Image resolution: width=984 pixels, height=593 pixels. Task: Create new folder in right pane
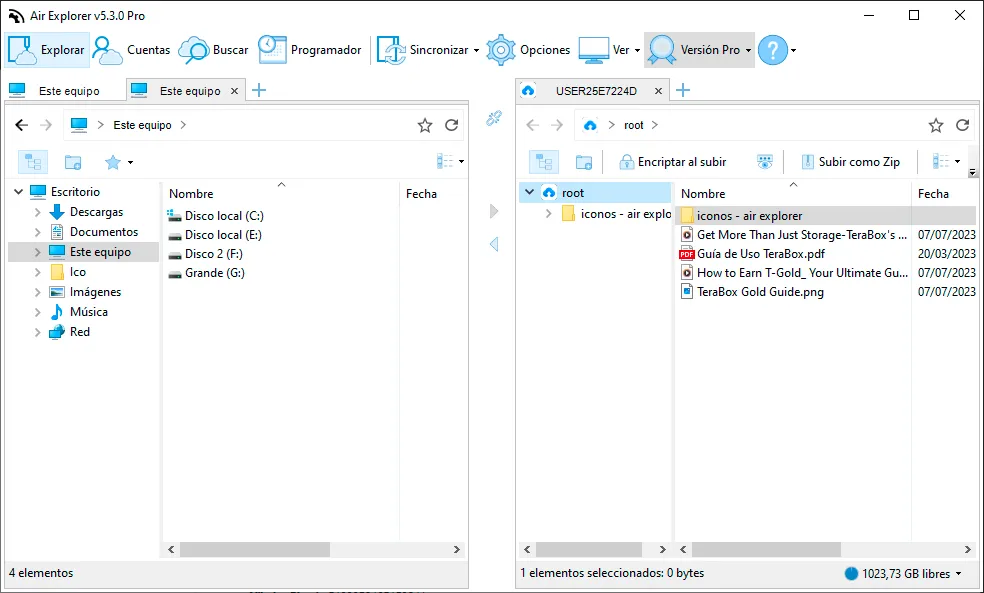click(584, 163)
